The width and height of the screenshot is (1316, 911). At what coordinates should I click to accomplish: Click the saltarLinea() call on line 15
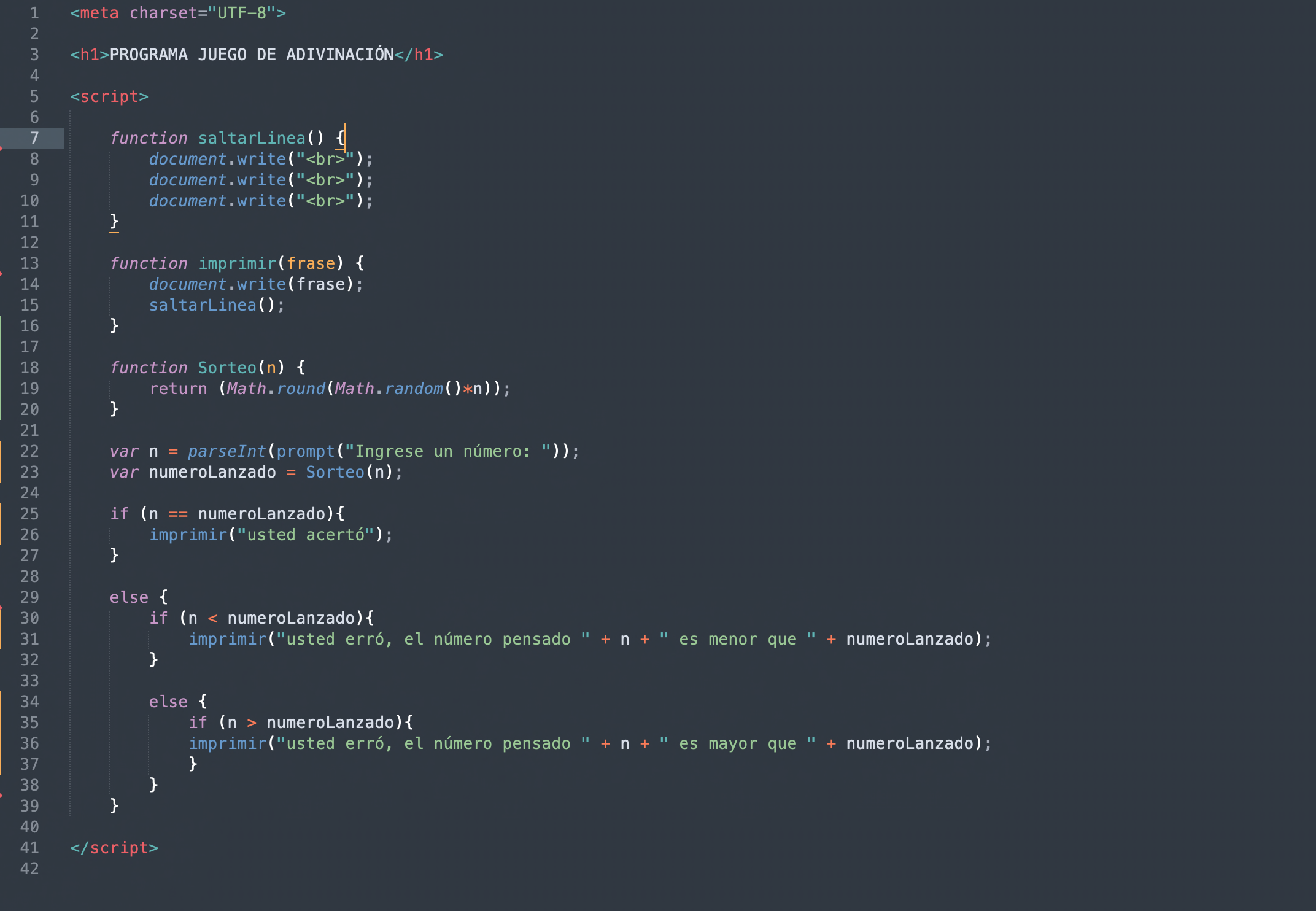[212, 305]
